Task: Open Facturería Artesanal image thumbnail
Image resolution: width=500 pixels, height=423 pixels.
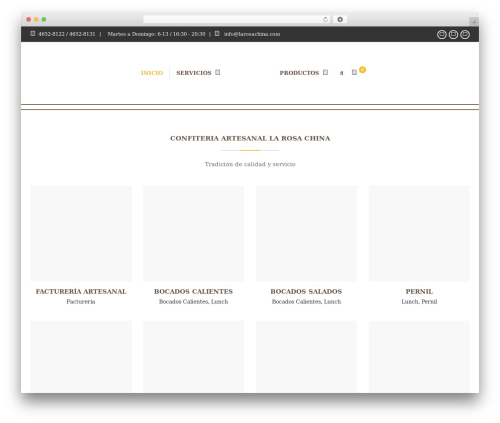Action: pyautogui.click(x=81, y=233)
